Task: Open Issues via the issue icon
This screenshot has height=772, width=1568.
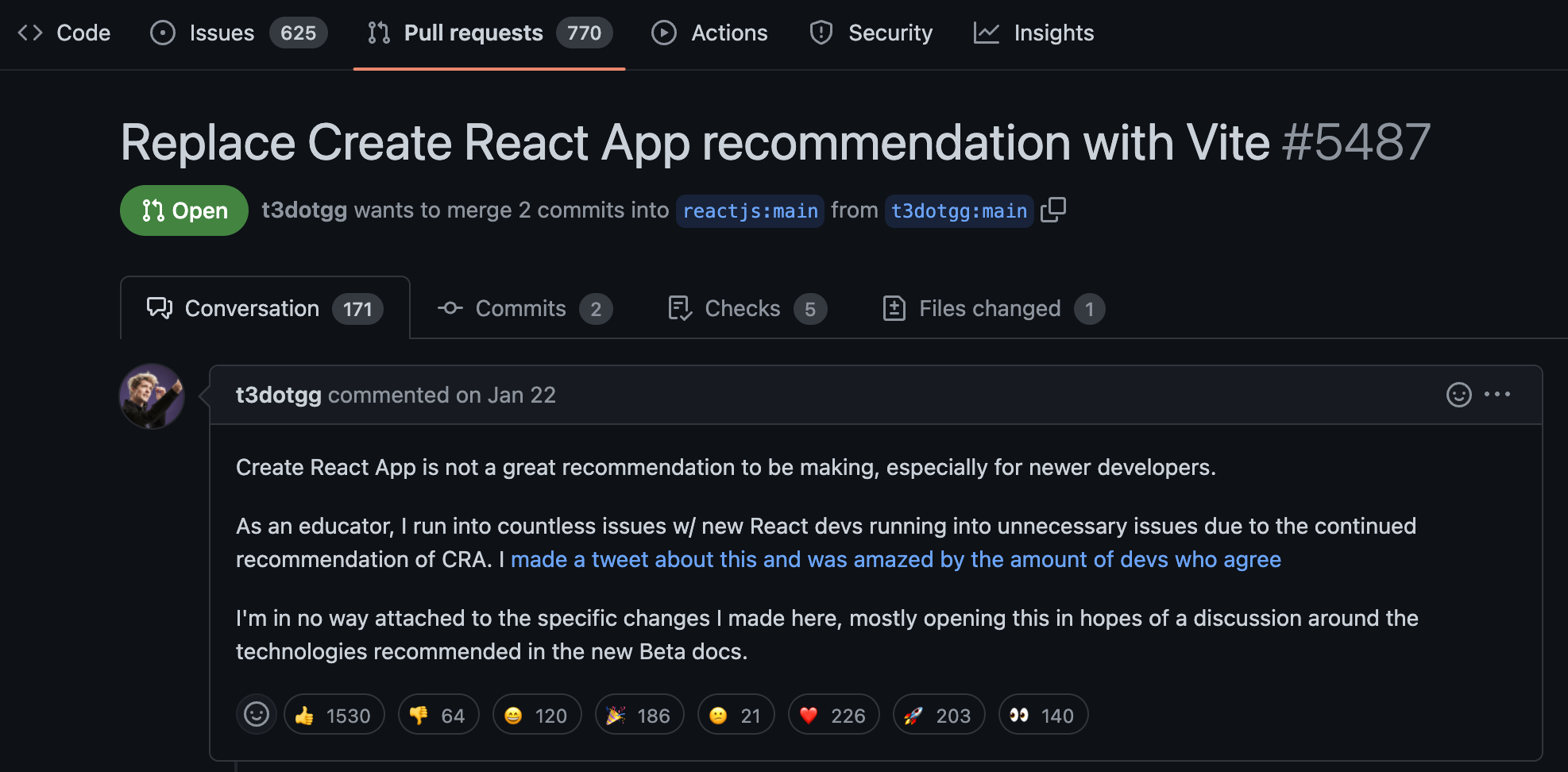Action: 162,33
